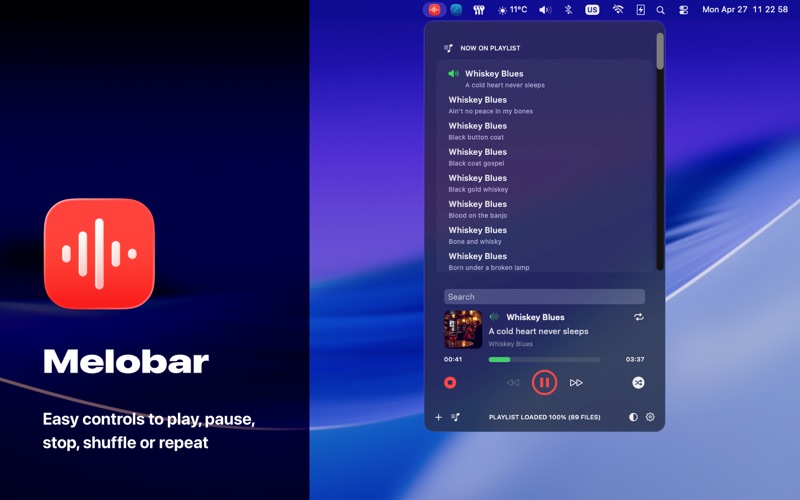Open Control Center icon
The image size is (800, 500).
click(x=684, y=10)
